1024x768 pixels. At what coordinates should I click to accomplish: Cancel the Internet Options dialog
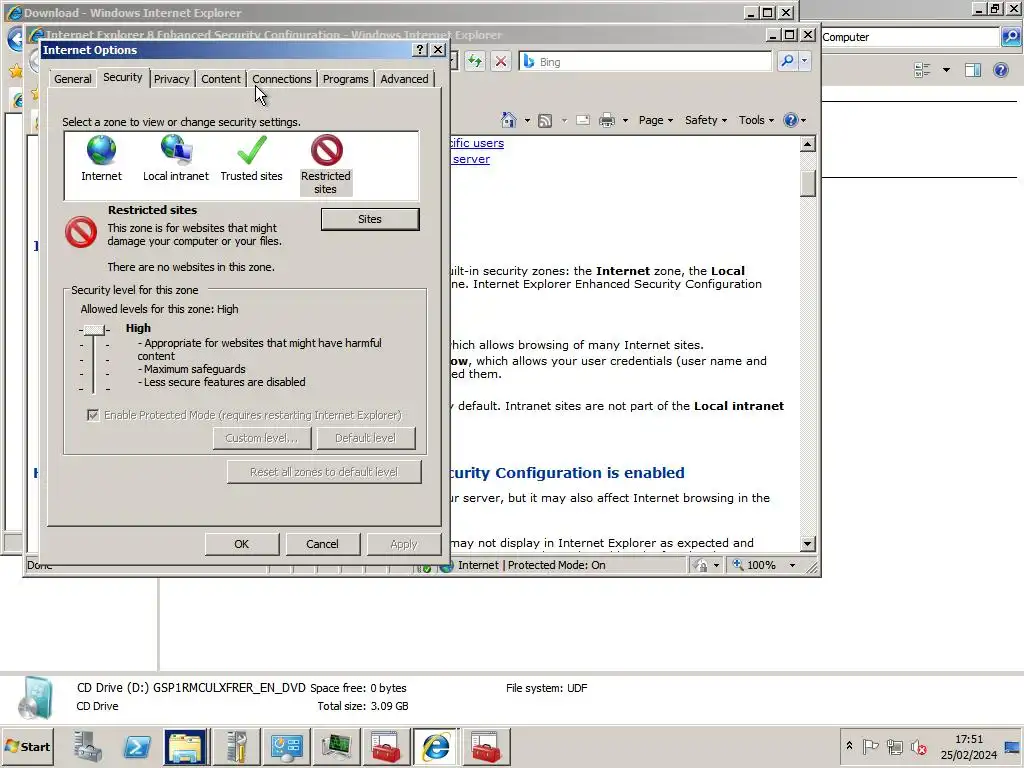click(322, 544)
